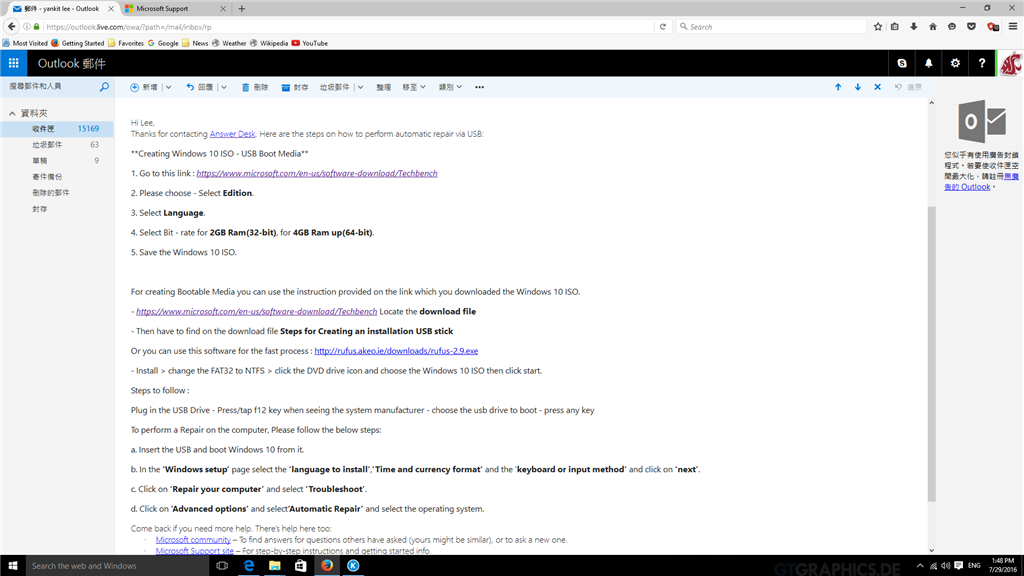The width and height of the screenshot is (1024, 576).
Task: Open the Techbench link before 'Locate the'
Action: [x=257, y=312]
